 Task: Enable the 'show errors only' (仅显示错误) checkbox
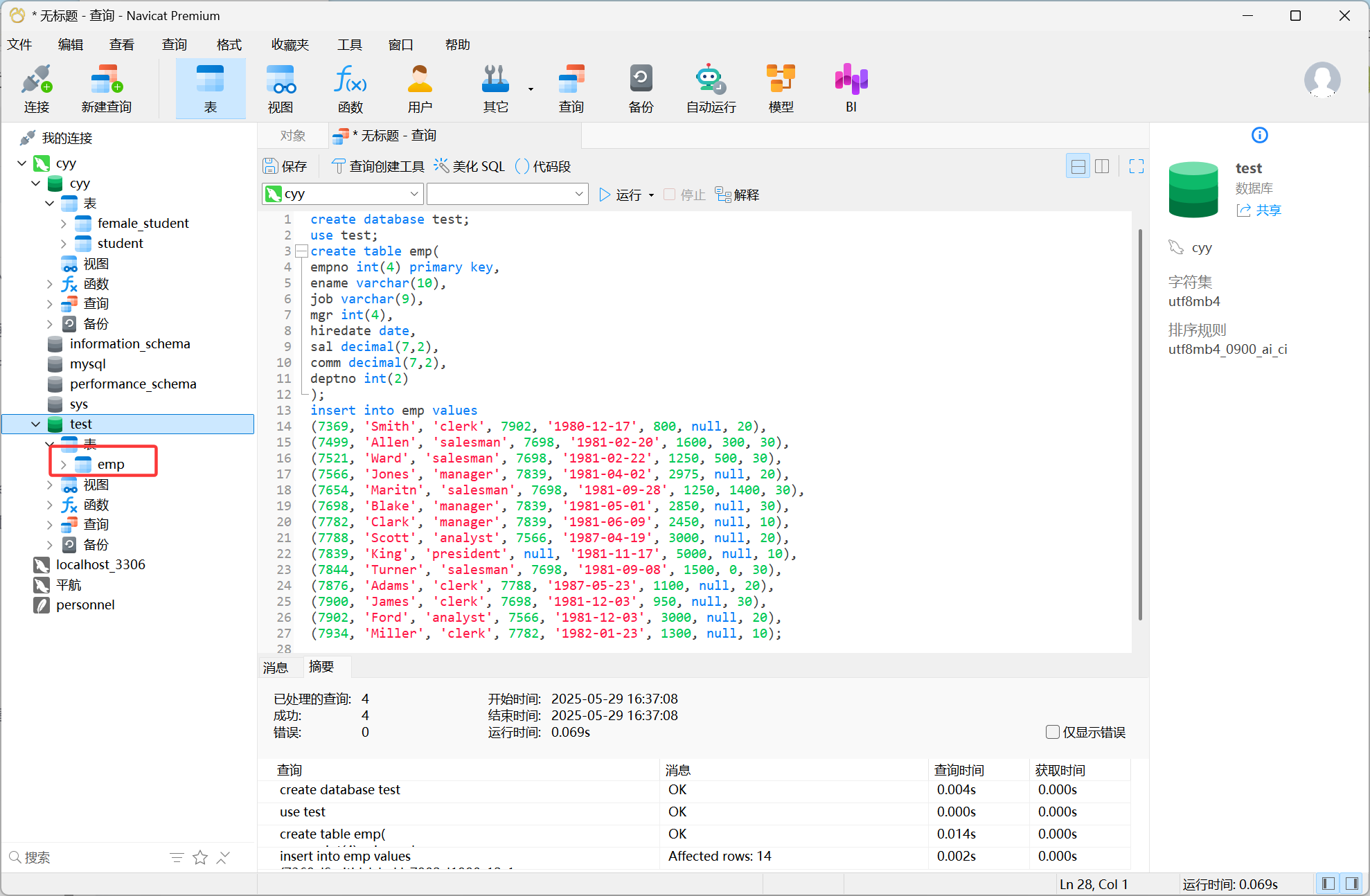pyautogui.click(x=1053, y=732)
